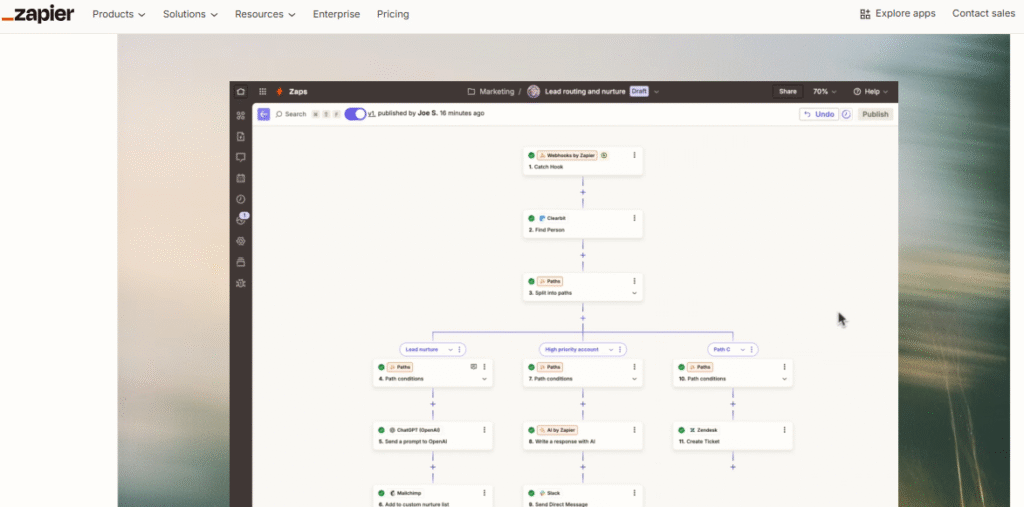1024x507 pixels.
Task: Open the history clock icon in sidebar
Action: click(241, 199)
